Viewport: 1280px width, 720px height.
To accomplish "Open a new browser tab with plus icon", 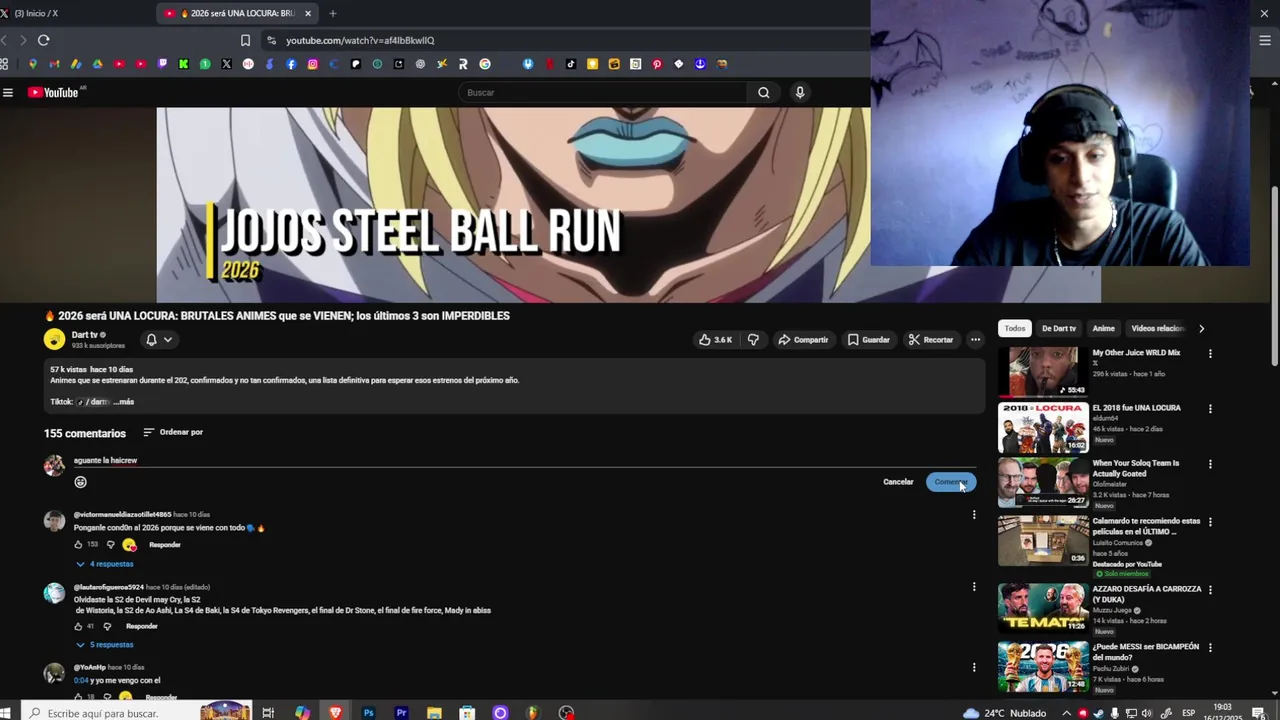I will (x=333, y=13).
